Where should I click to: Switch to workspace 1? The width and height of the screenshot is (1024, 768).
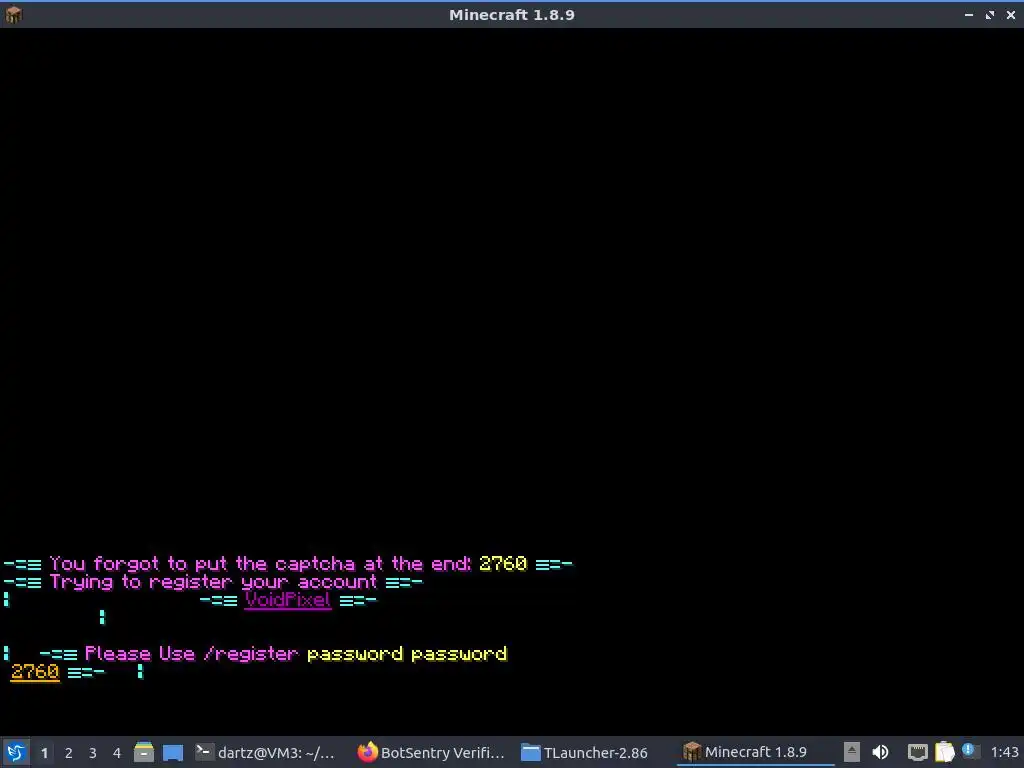click(44, 753)
